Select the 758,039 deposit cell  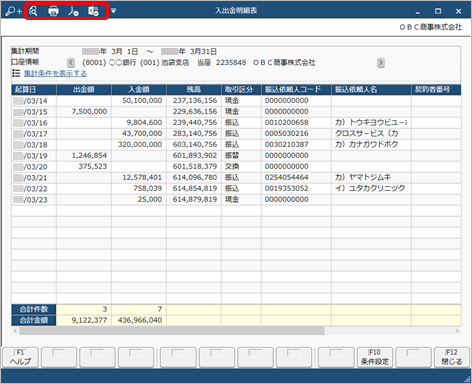click(x=139, y=189)
